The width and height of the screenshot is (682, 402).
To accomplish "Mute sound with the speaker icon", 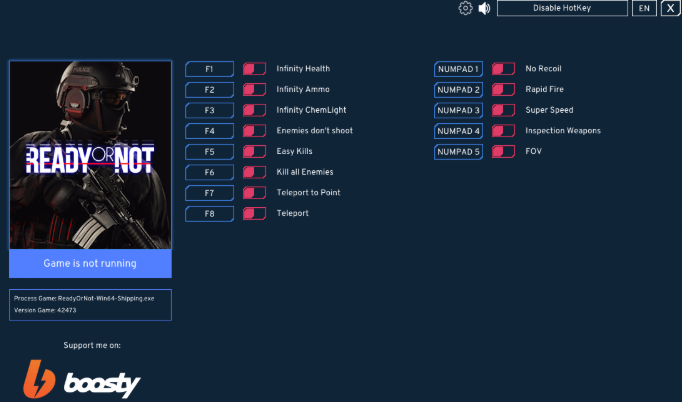I will pyautogui.click(x=485, y=8).
